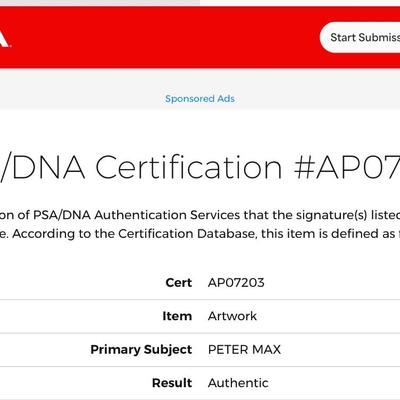Click the bold Item field label
Viewport: 400px width, 400px height.
[x=177, y=316]
